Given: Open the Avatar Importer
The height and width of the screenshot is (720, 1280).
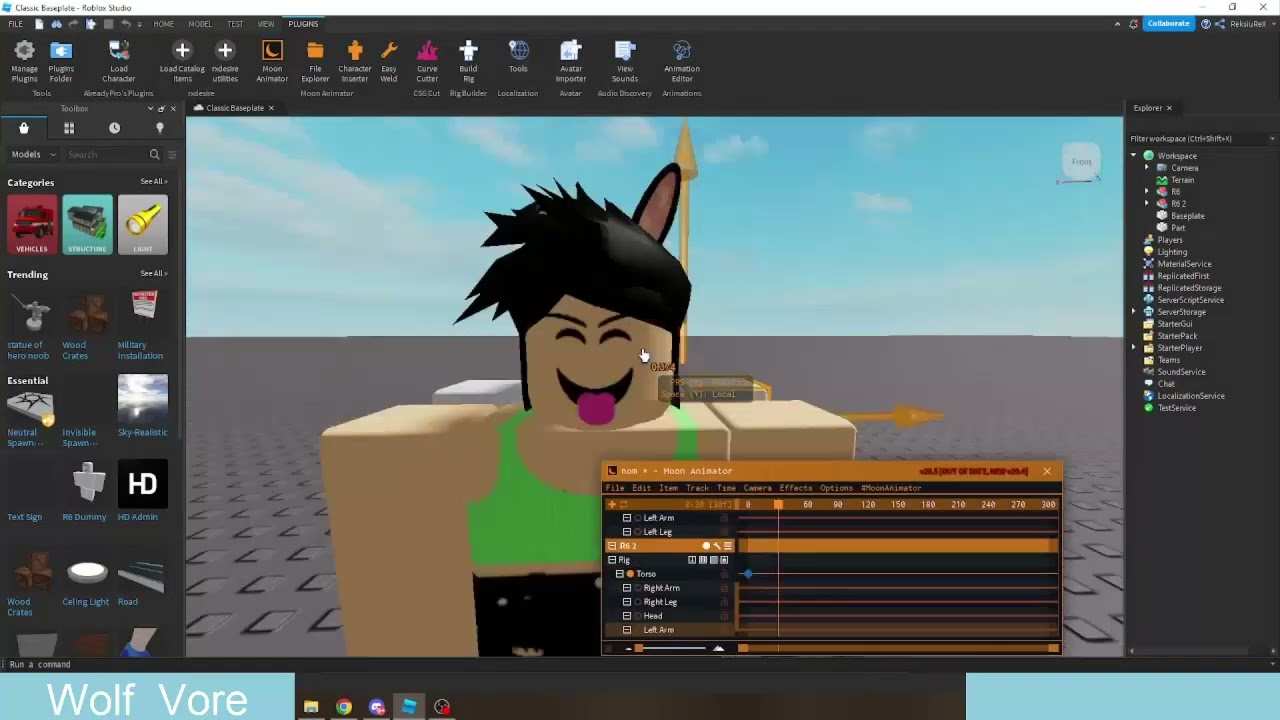Looking at the screenshot, I should [x=571, y=61].
